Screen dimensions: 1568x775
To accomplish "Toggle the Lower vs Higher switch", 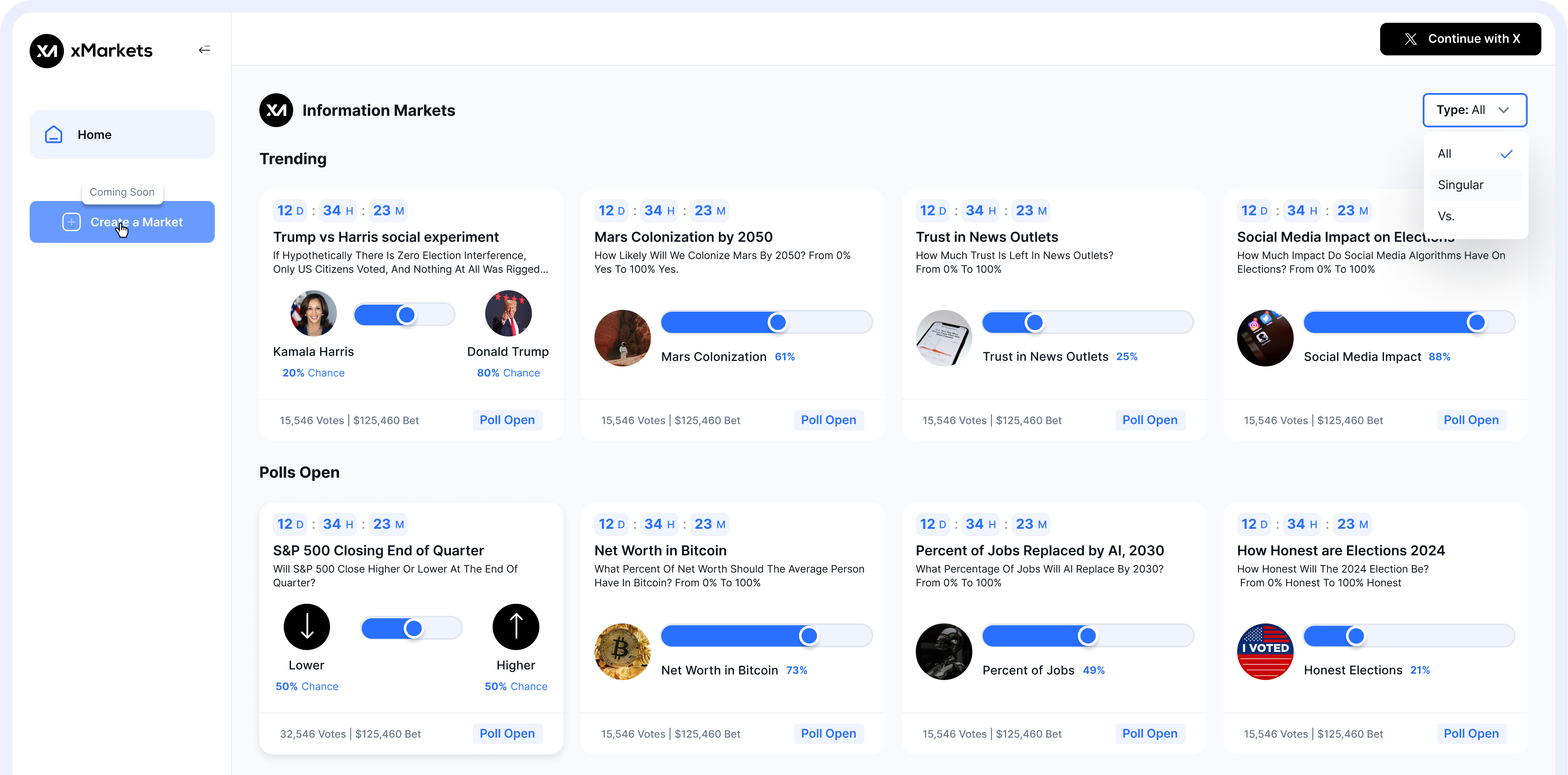I will (x=412, y=628).
